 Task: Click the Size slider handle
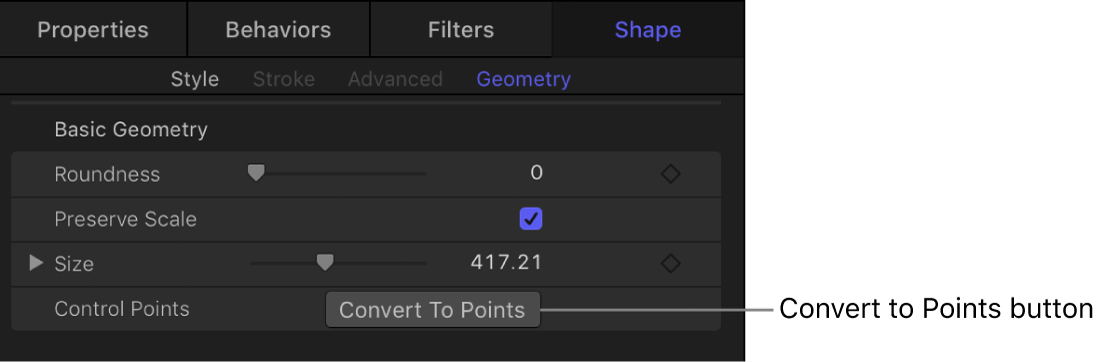(324, 263)
